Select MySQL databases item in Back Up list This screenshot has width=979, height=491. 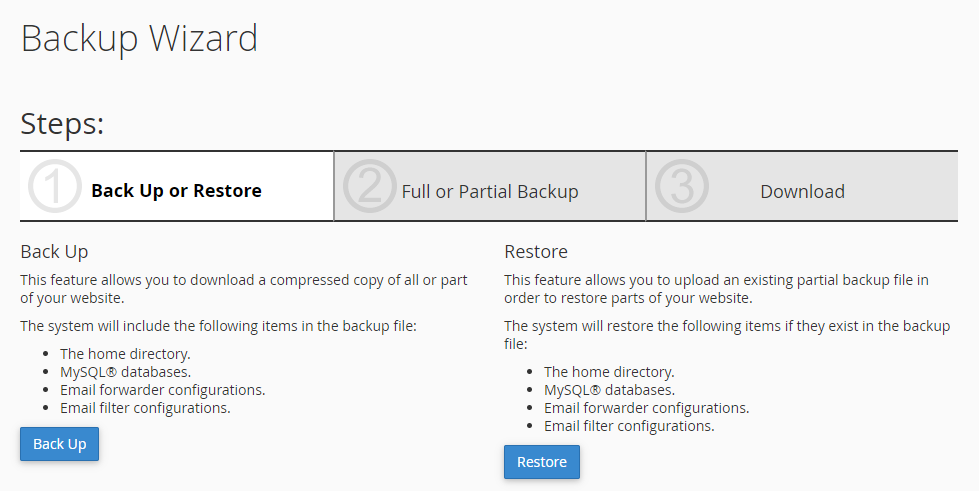point(124,371)
